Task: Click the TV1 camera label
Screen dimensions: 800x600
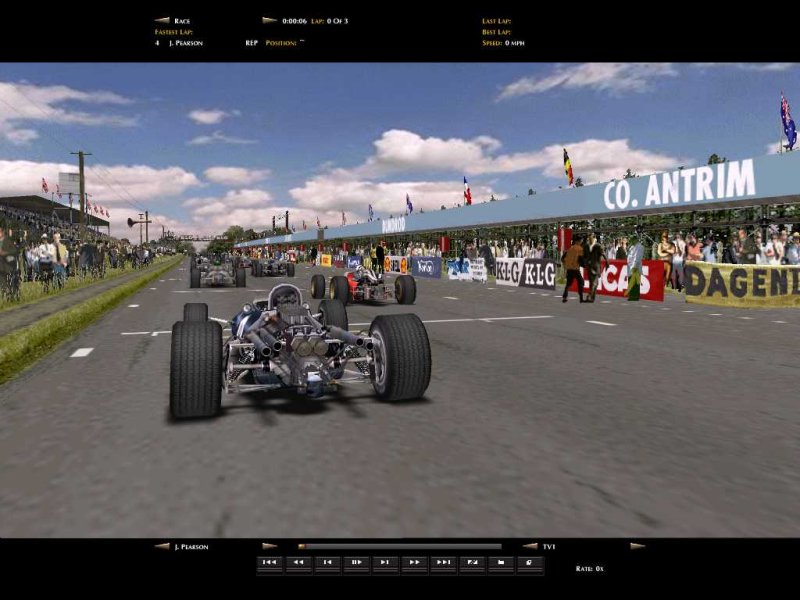Action: [x=549, y=547]
